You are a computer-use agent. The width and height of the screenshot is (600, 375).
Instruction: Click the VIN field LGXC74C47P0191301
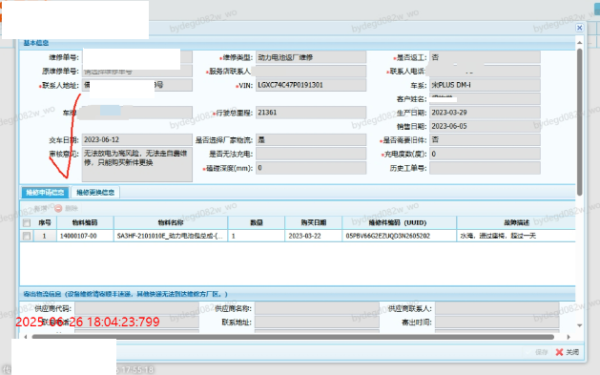311,85
